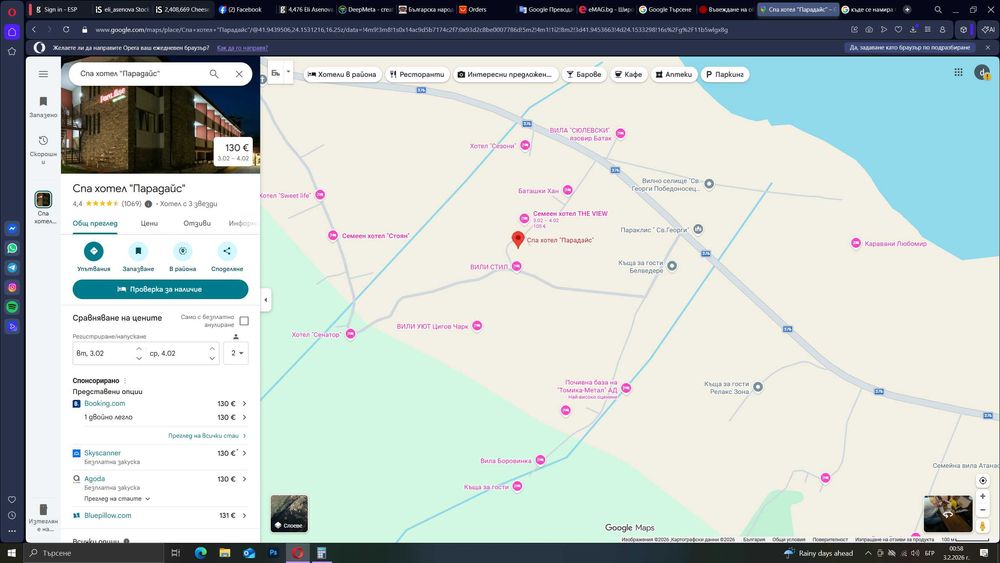Switch to the Overview tab
This screenshot has height=563, width=1000.
[95, 224]
